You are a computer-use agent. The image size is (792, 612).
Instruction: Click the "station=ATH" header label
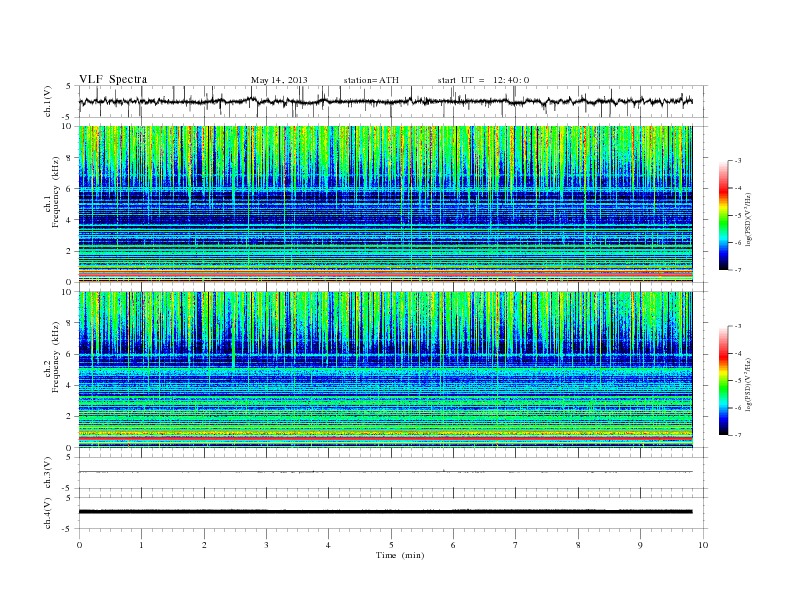click(371, 80)
